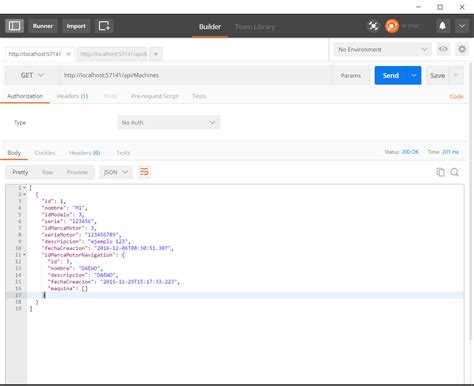474x386 pixels.
Task: Click the orange sync status icon
Action: coord(392,26)
